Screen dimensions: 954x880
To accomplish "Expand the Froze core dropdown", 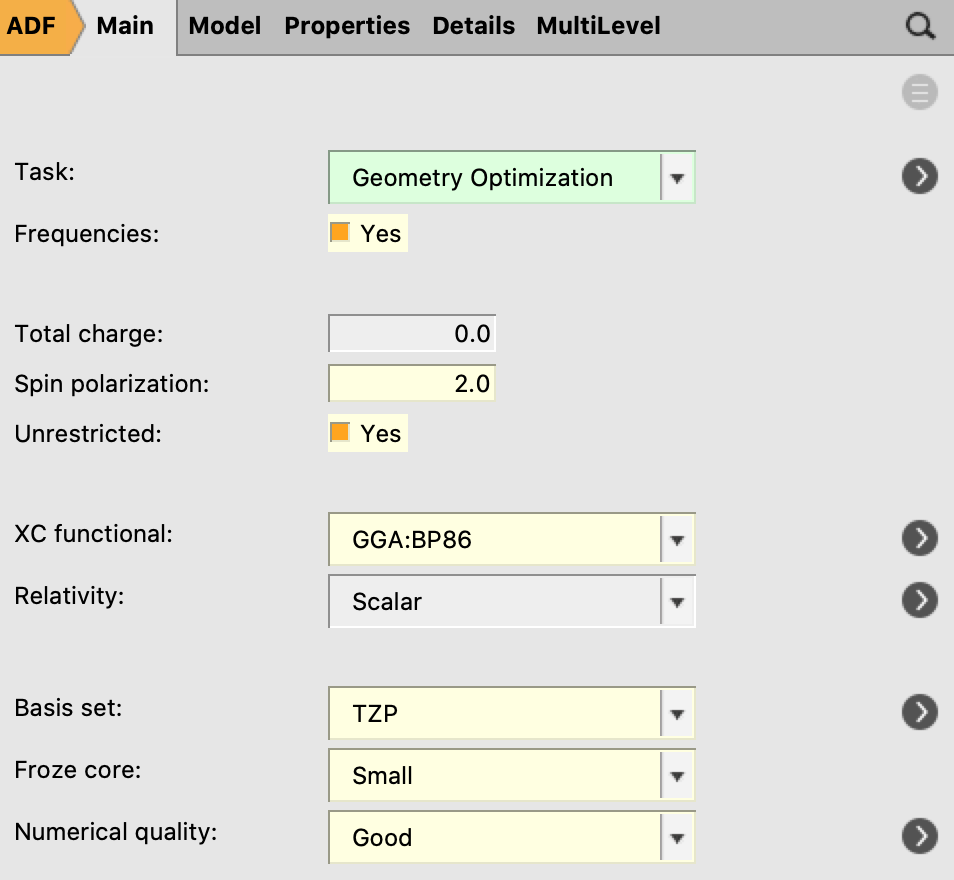I will tap(677, 776).
